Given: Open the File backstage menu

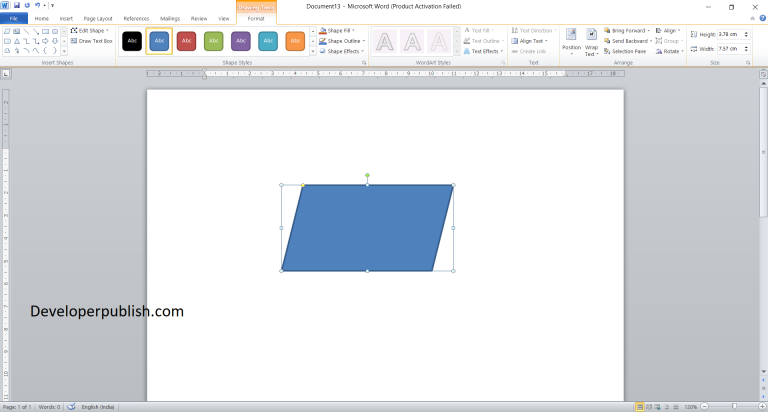Looking at the screenshot, I should (x=14, y=18).
